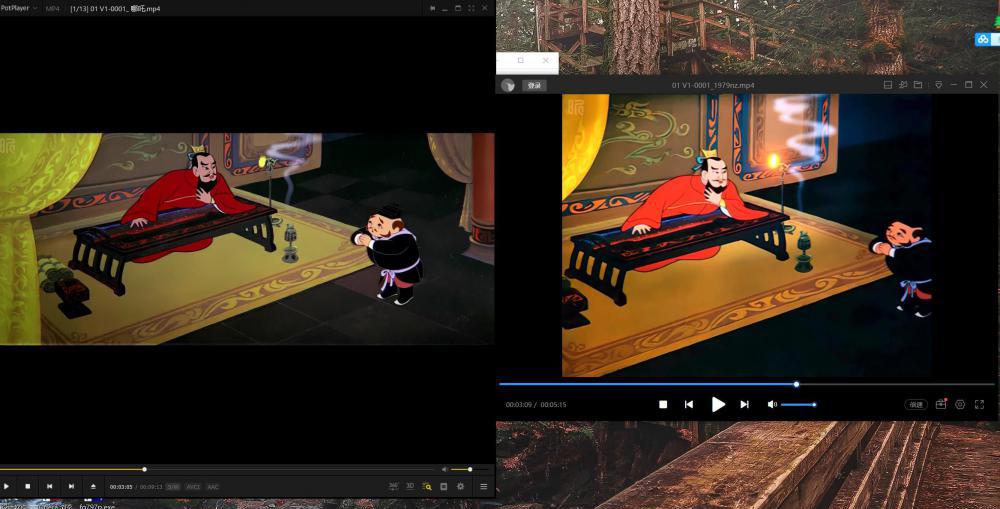This screenshot has width=1000, height=509.
Task: Open the toolbox icon with red dot
Action: (941, 404)
